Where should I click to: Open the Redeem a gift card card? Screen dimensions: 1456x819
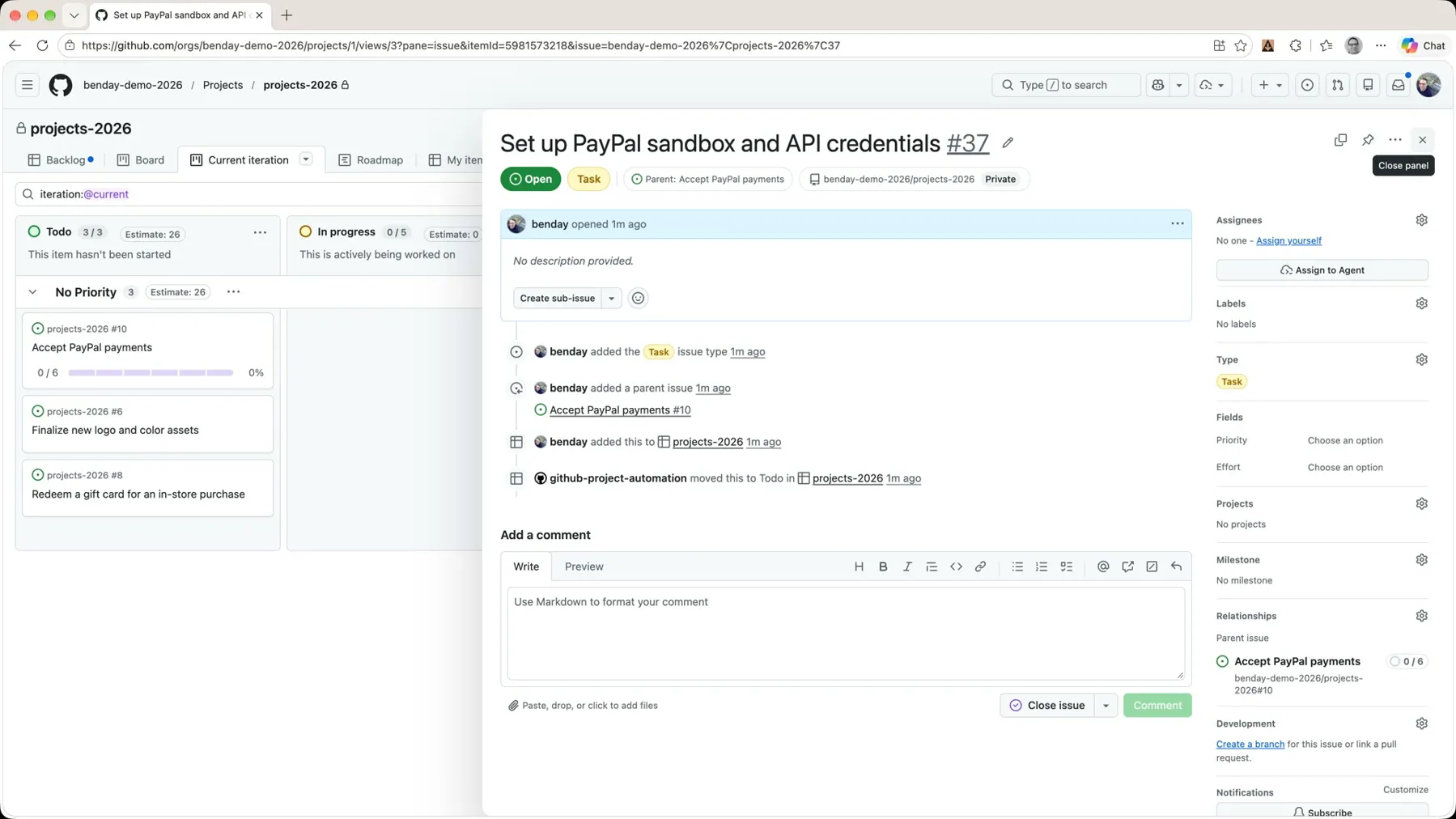pyautogui.click(x=148, y=488)
